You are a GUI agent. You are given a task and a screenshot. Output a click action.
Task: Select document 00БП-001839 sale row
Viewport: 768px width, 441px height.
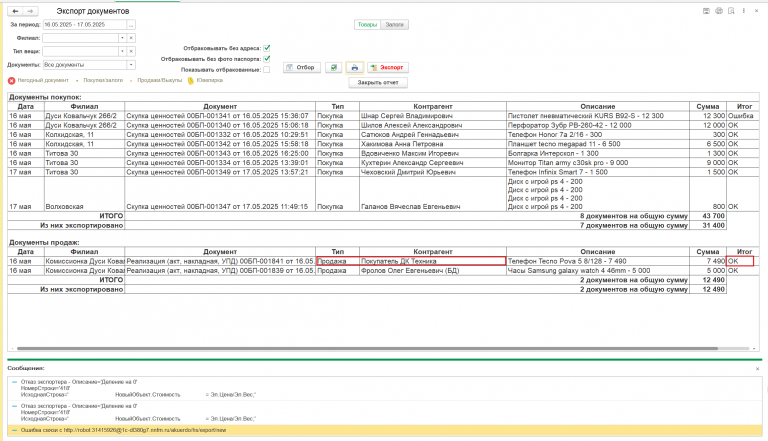(220, 270)
